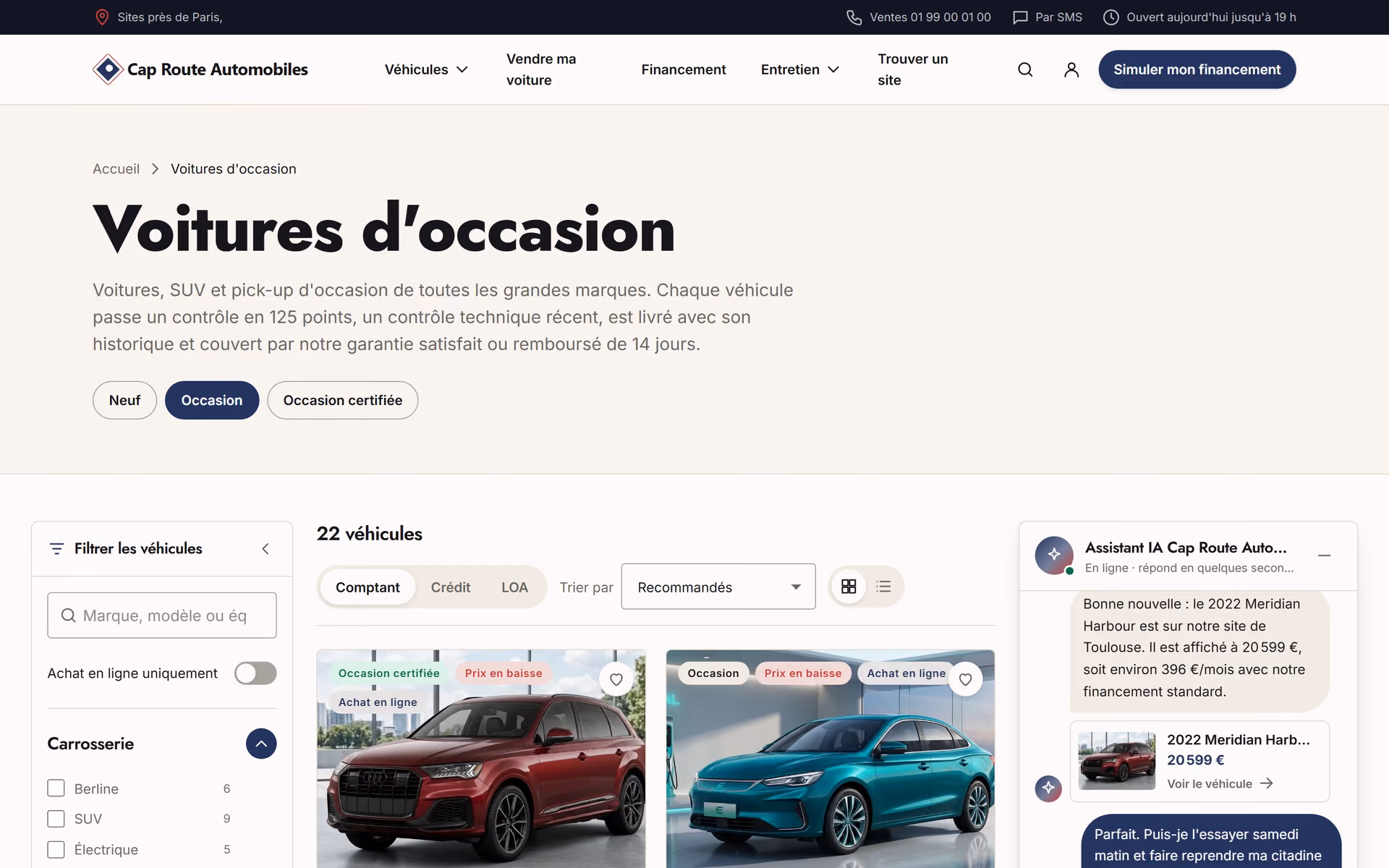Favorite the red SUV with heart icon
The width and height of the screenshot is (1389, 868).
(x=616, y=679)
